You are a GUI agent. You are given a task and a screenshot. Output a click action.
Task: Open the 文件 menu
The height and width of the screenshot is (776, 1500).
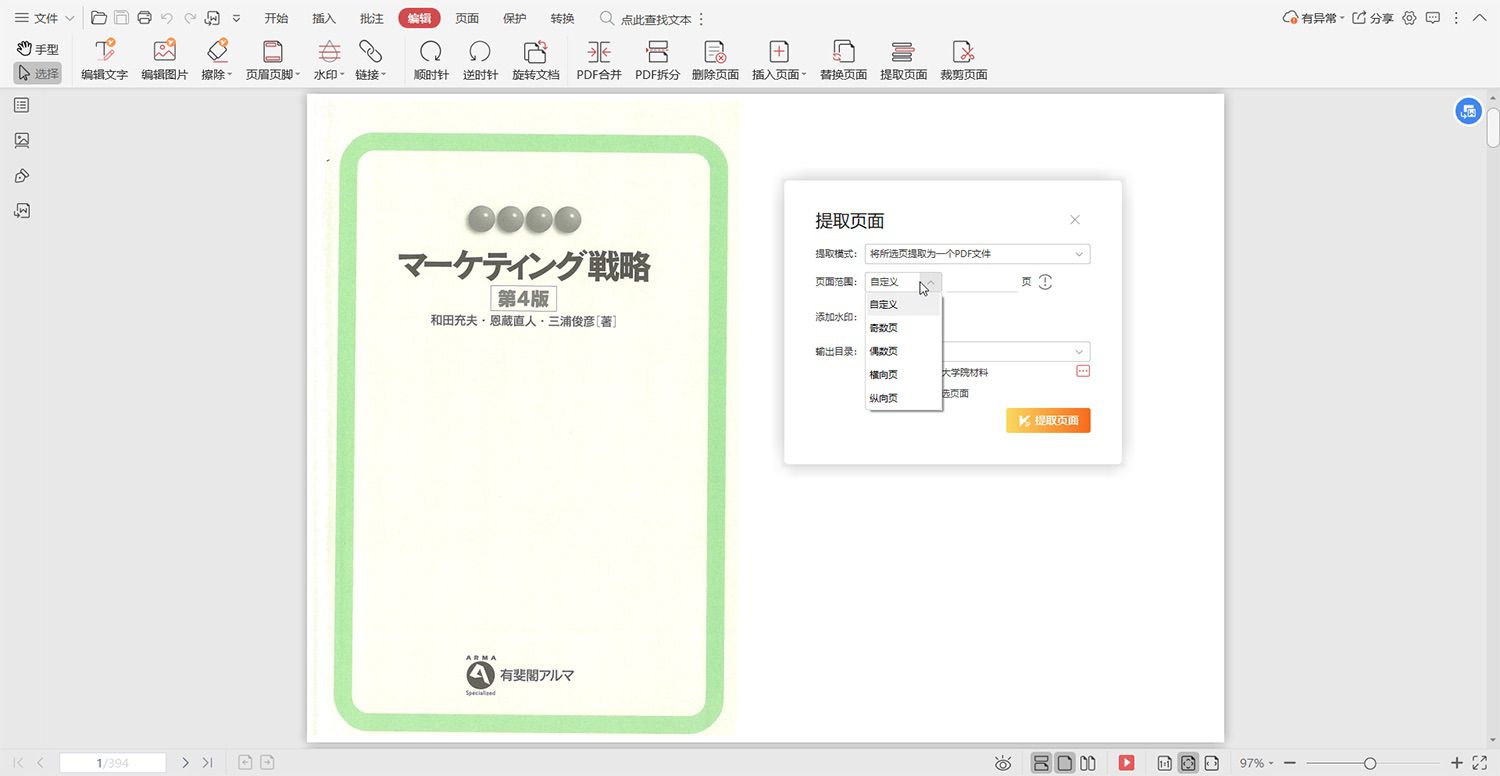click(x=44, y=18)
